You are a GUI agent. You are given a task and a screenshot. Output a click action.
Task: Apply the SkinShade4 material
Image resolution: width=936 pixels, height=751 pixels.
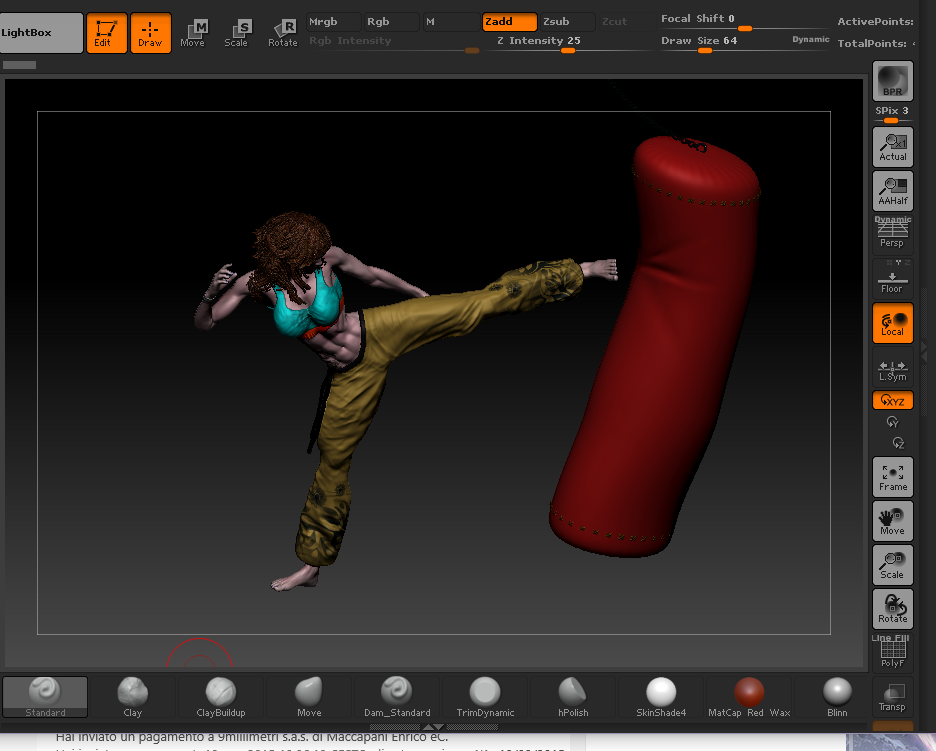661,697
